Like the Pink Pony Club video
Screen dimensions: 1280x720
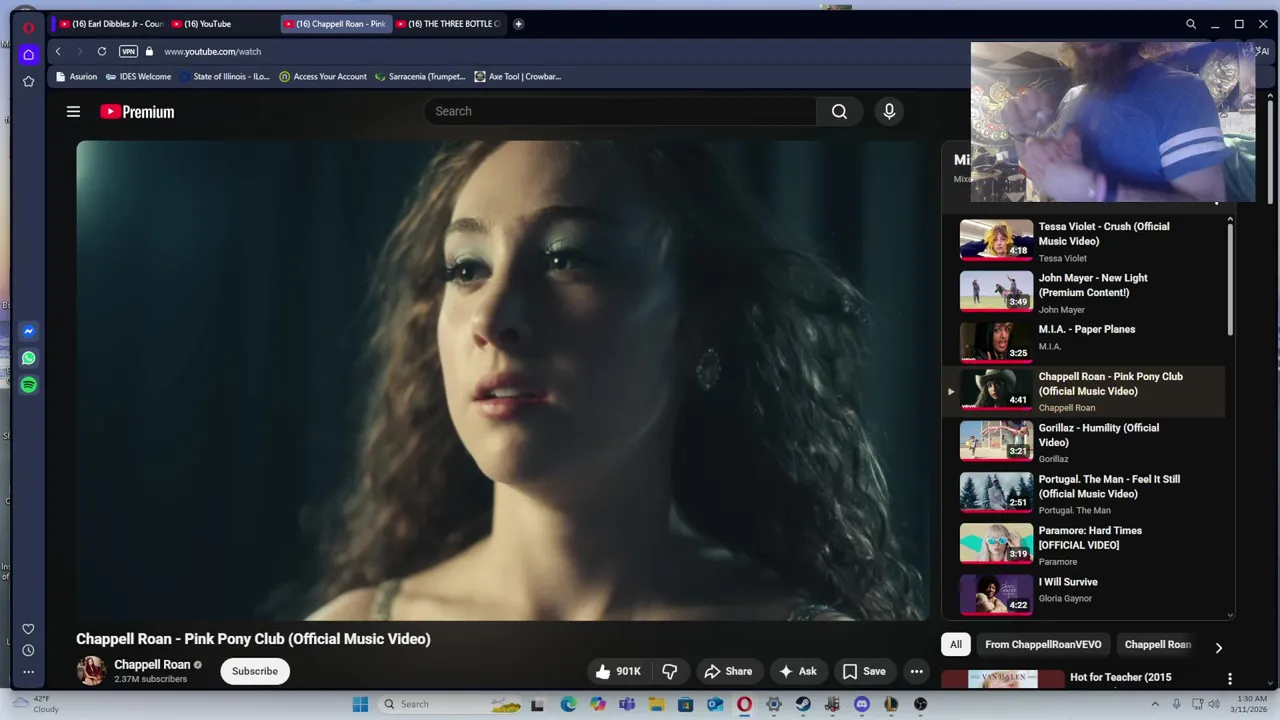[x=618, y=671]
